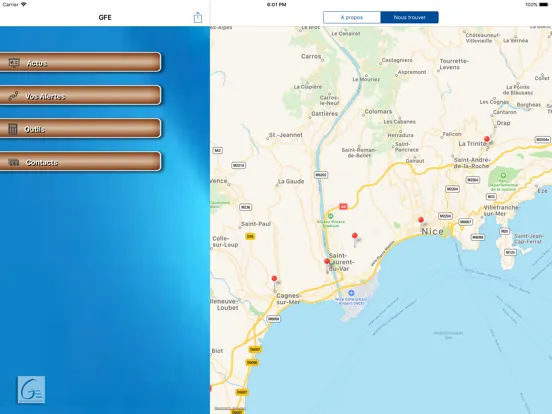Select the Nous trouver tab
Viewport: 552px width, 414px height.
click(x=409, y=17)
